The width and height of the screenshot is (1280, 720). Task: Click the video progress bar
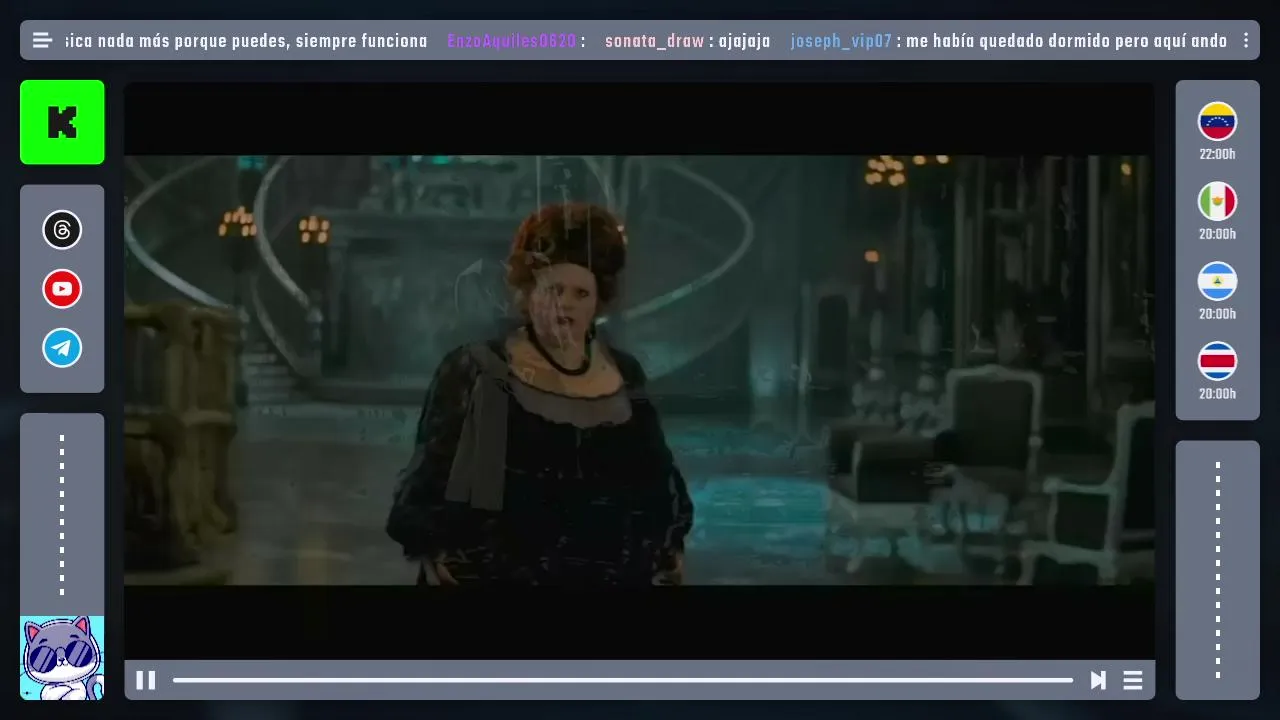point(623,680)
